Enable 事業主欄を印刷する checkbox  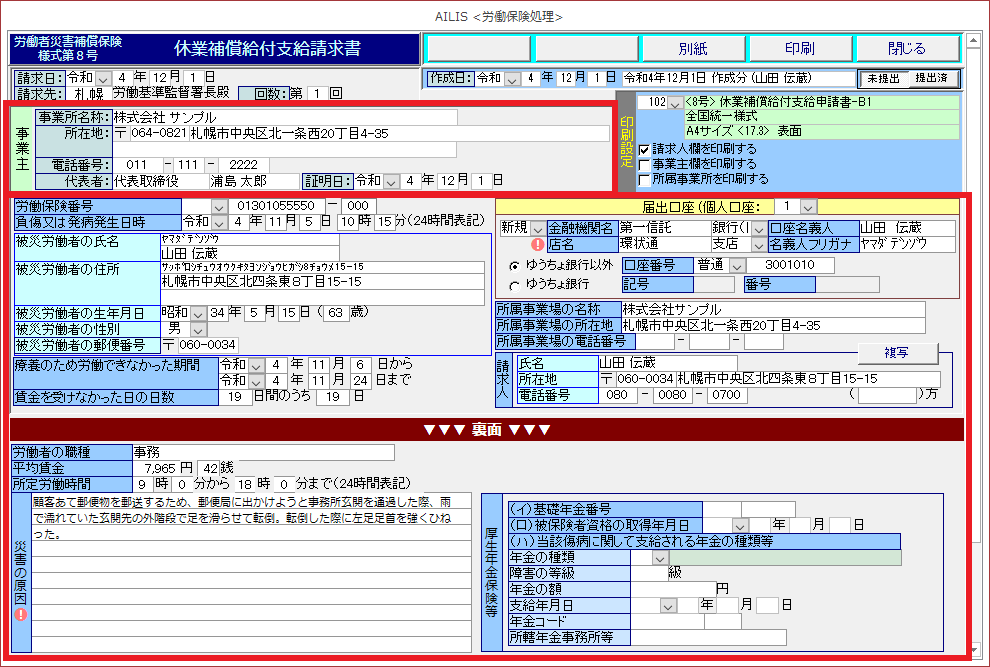(x=645, y=164)
